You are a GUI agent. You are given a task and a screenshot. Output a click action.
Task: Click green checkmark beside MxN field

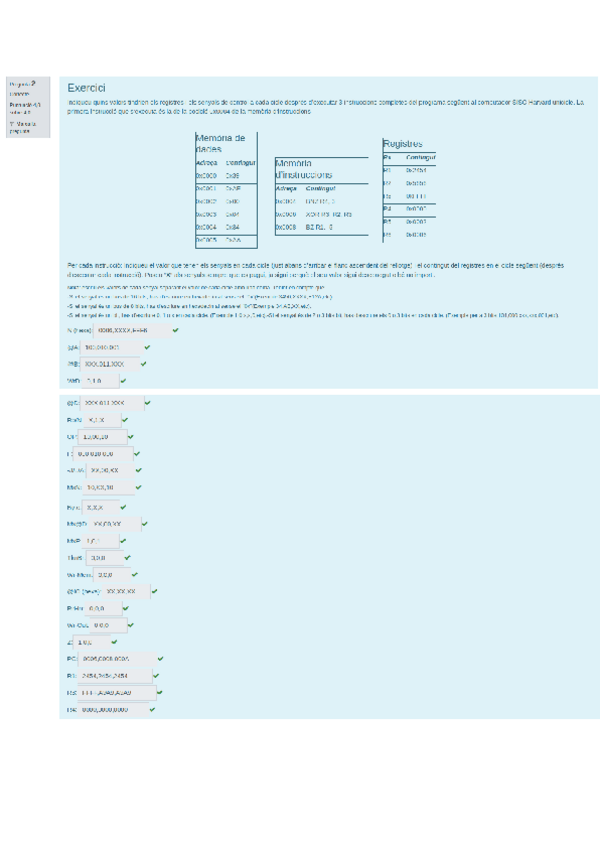pos(139,487)
